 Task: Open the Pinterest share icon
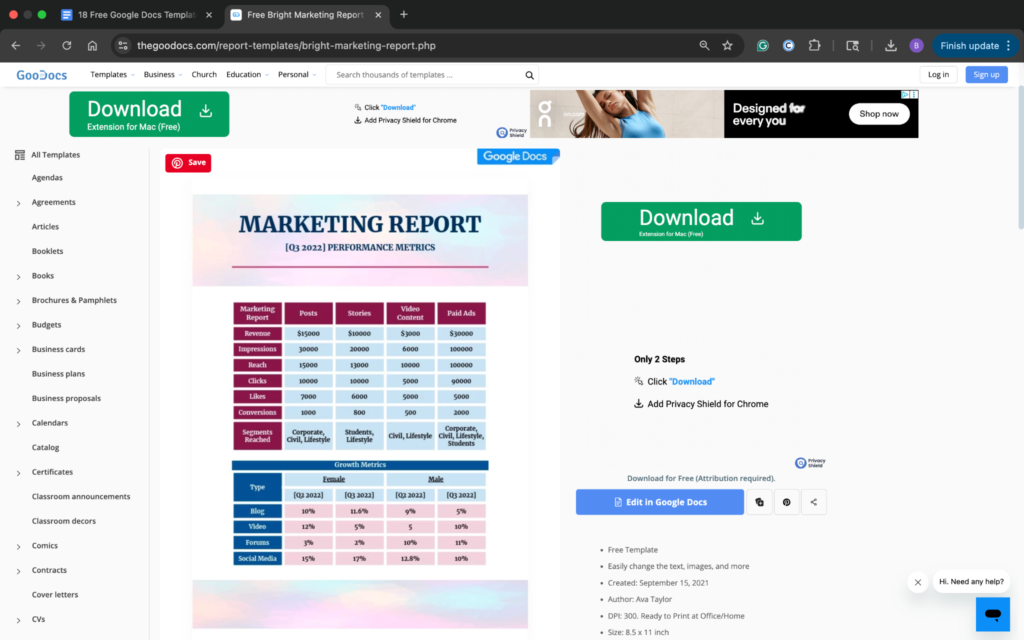click(x=786, y=501)
